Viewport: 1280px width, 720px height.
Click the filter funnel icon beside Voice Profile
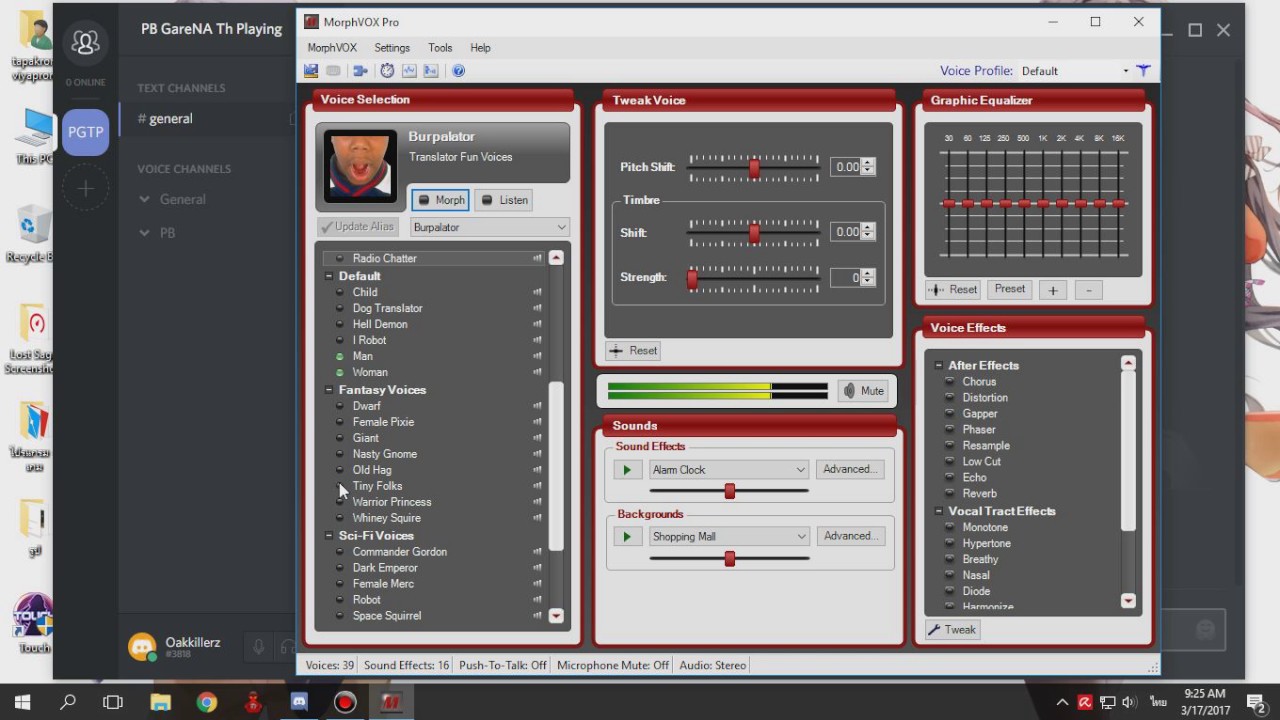tap(1143, 71)
